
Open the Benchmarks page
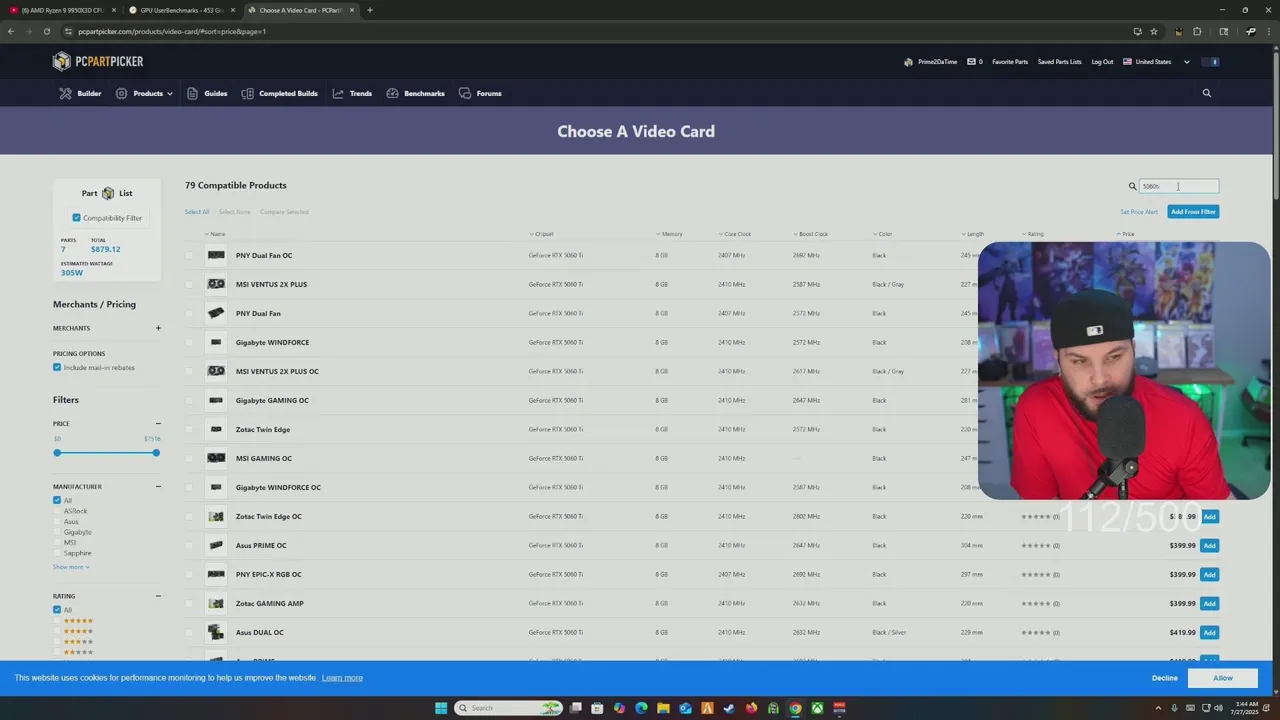415,93
